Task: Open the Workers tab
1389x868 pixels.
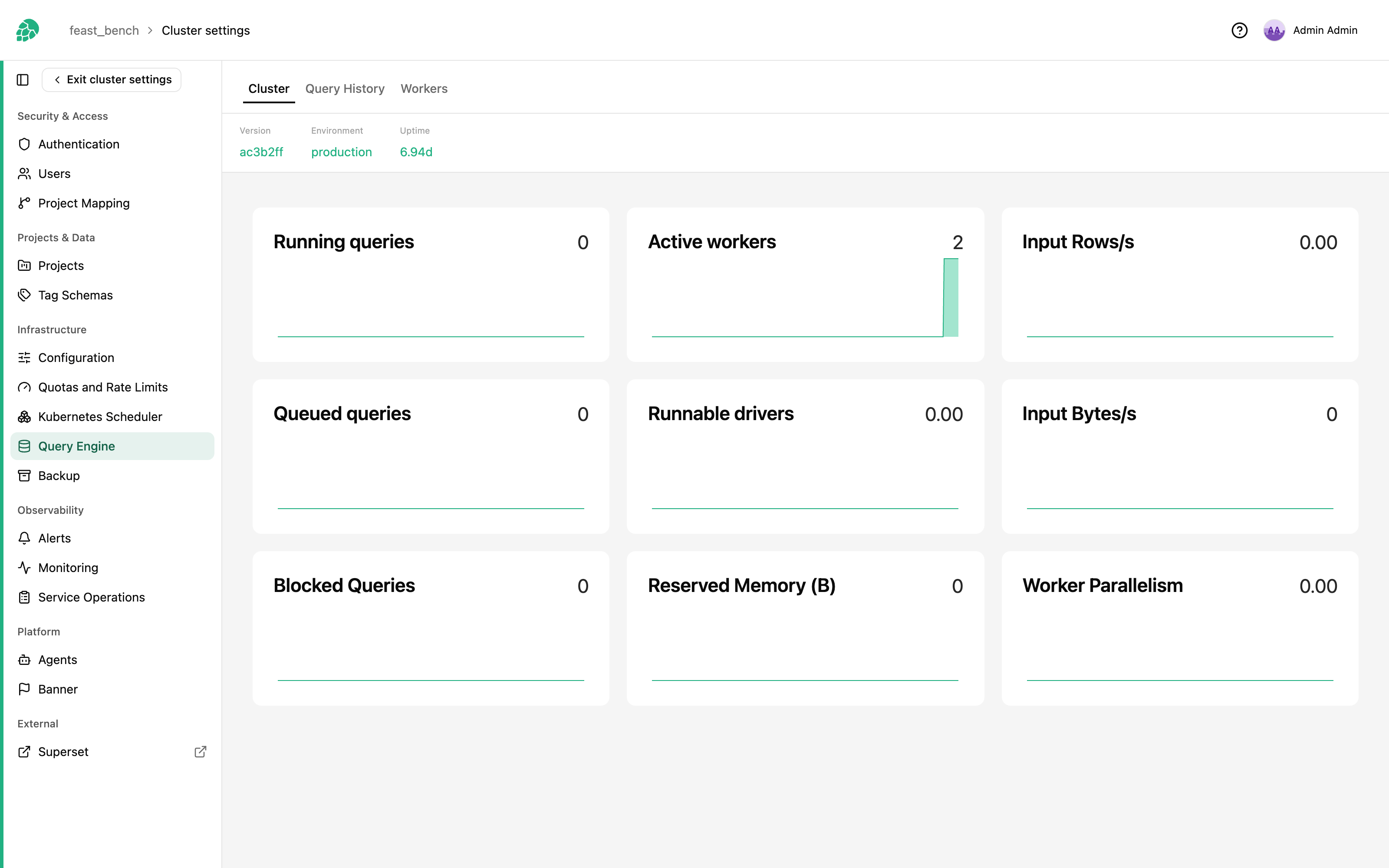Action: coord(424,89)
